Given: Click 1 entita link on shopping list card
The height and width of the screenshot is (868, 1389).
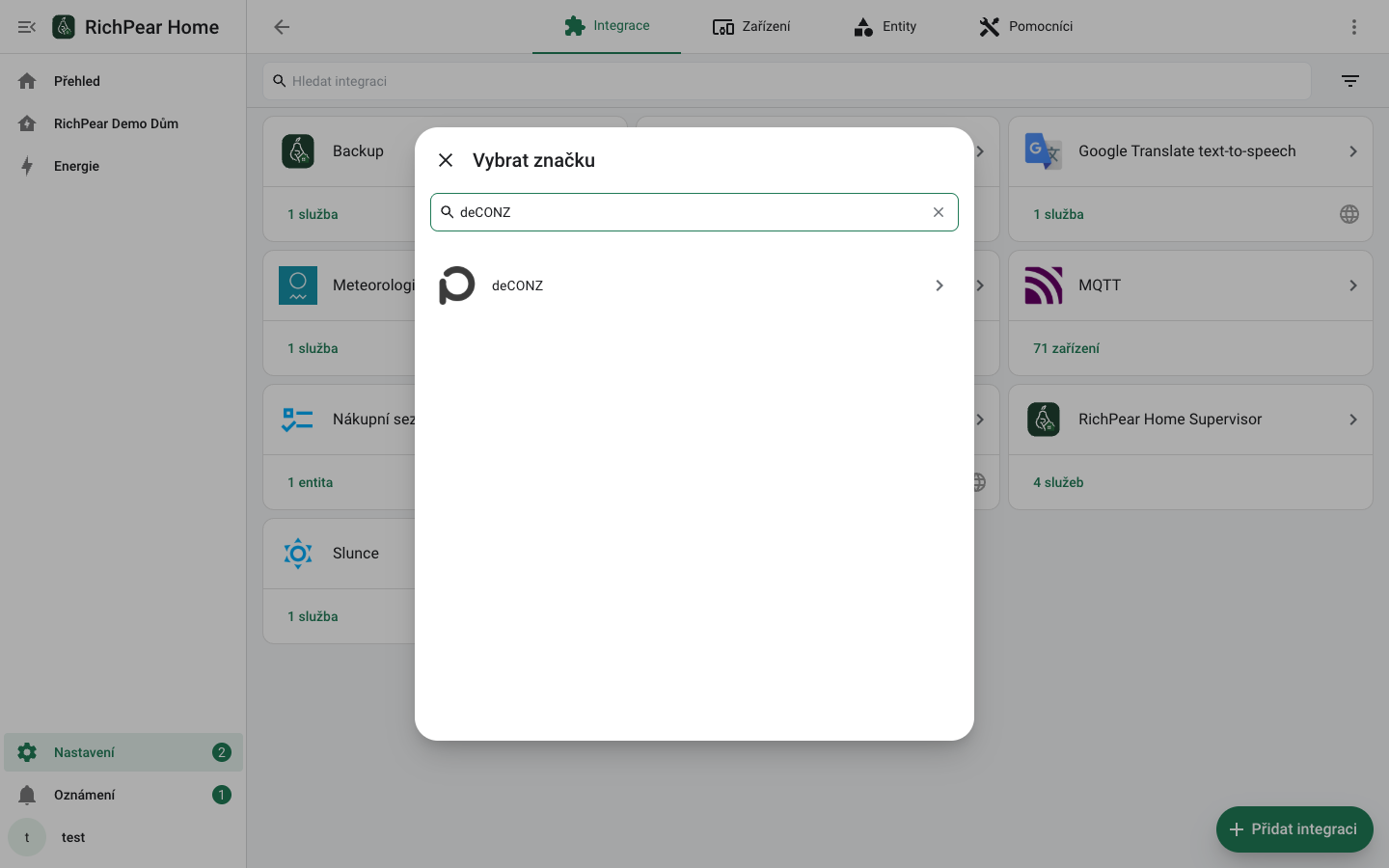Looking at the screenshot, I should pyautogui.click(x=310, y=482).
